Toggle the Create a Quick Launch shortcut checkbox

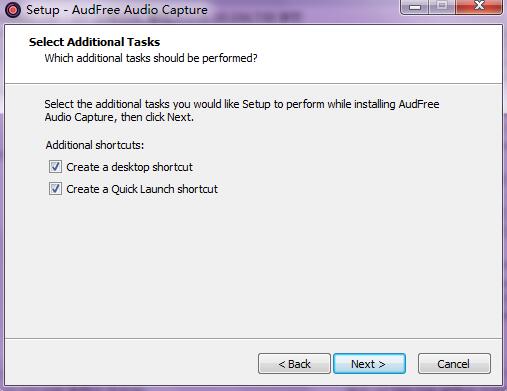(x=55, y=189)
